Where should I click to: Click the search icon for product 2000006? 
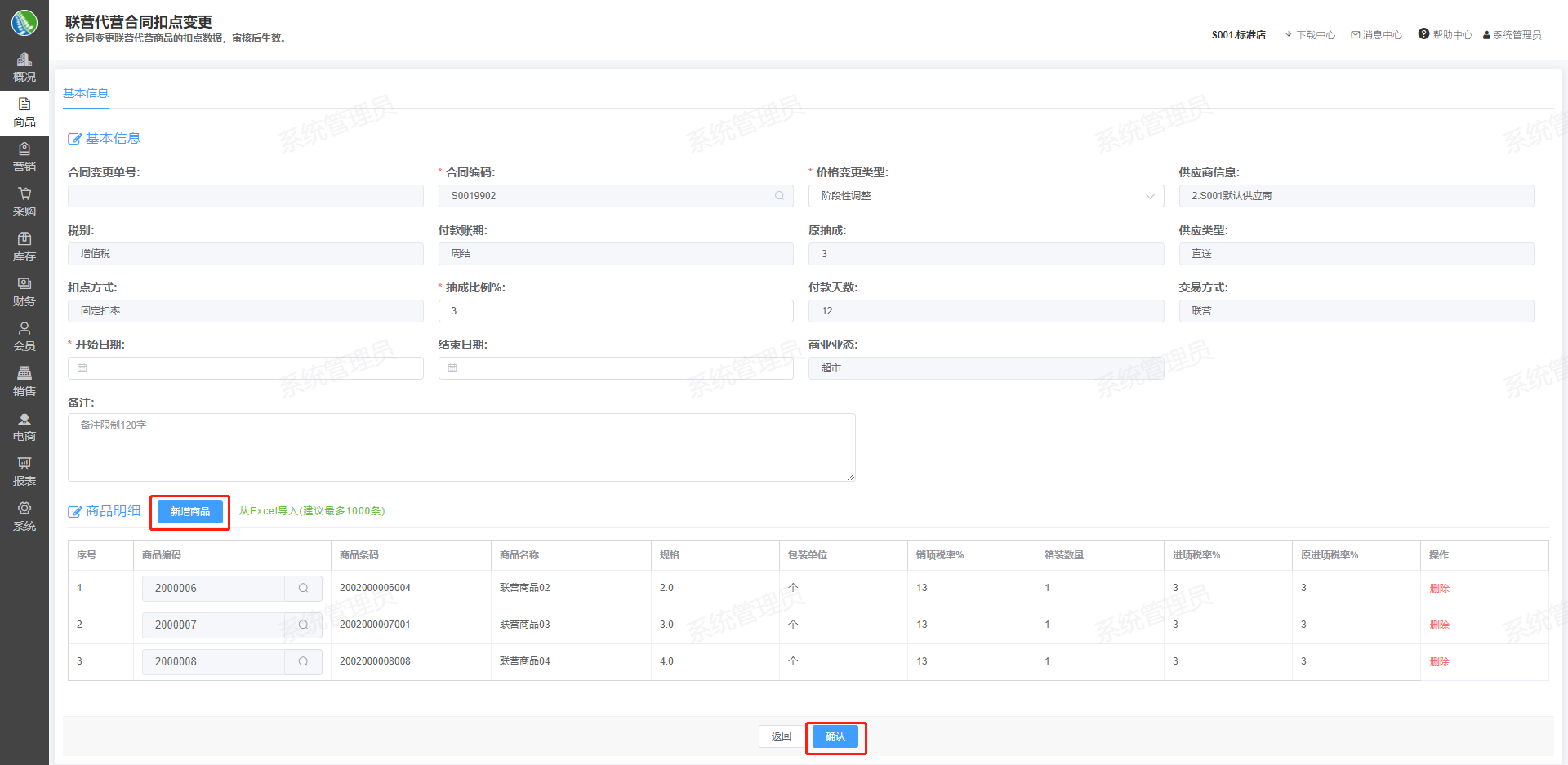click(x=303, y=588)
